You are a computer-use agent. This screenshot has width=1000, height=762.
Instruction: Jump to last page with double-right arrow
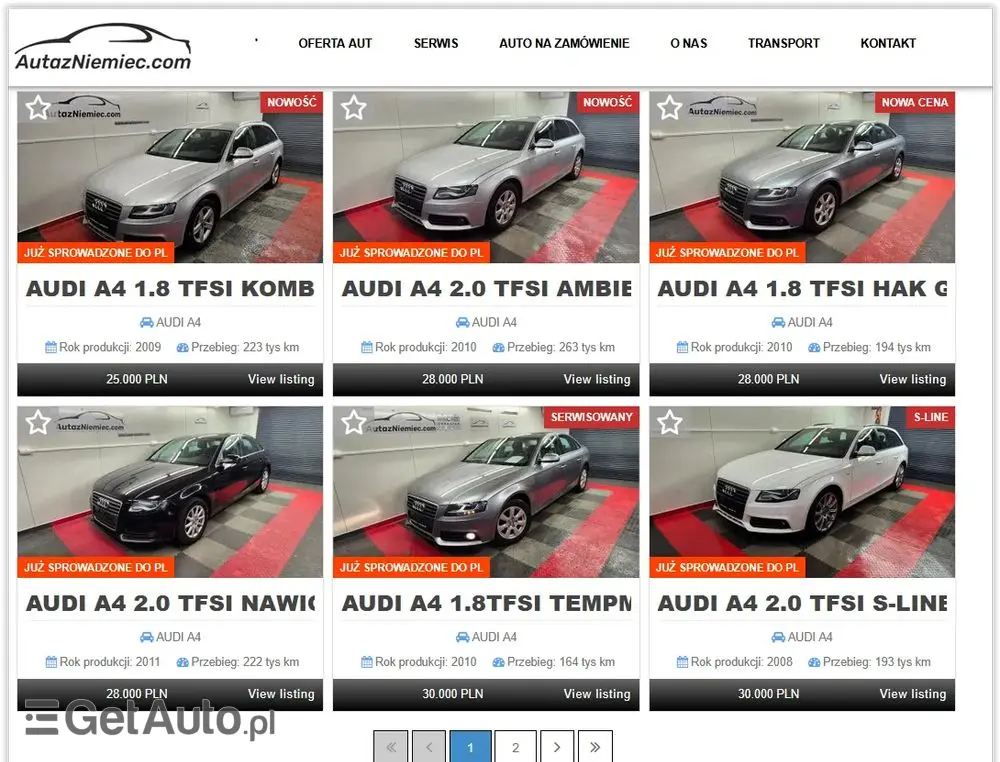click(595, 747)
